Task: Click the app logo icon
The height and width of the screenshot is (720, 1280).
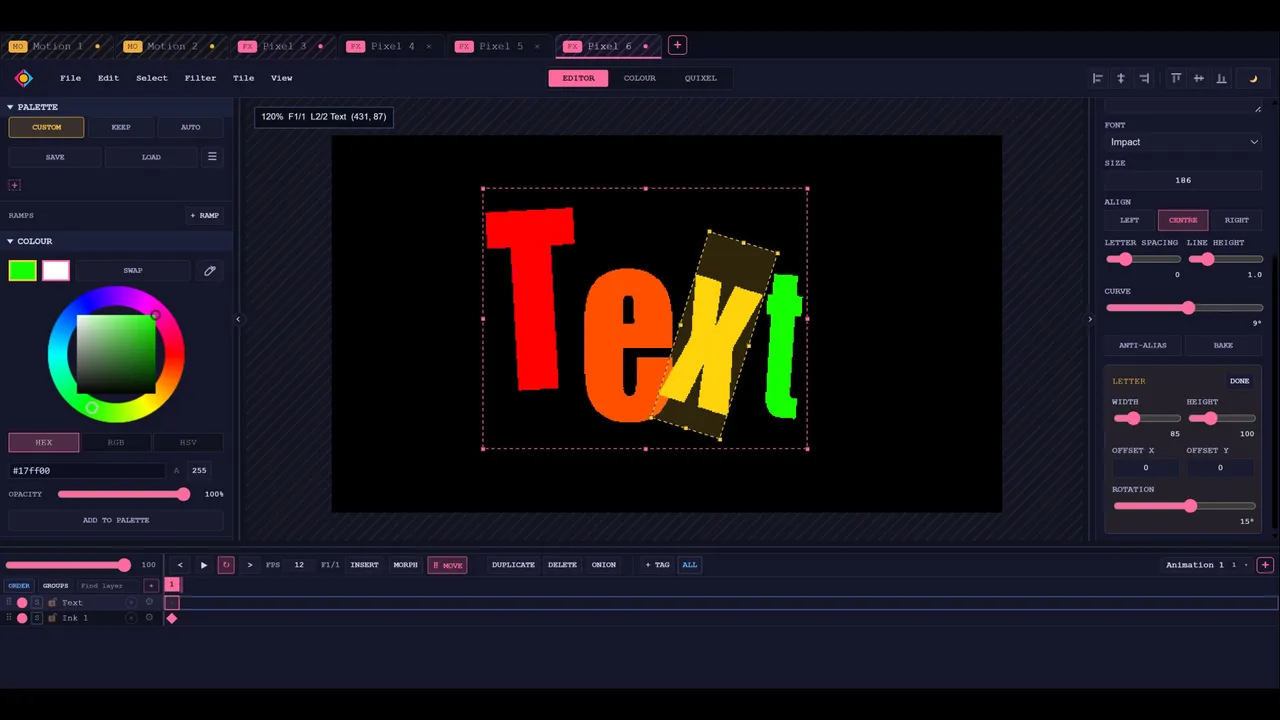Action: [x=24, y=78]
